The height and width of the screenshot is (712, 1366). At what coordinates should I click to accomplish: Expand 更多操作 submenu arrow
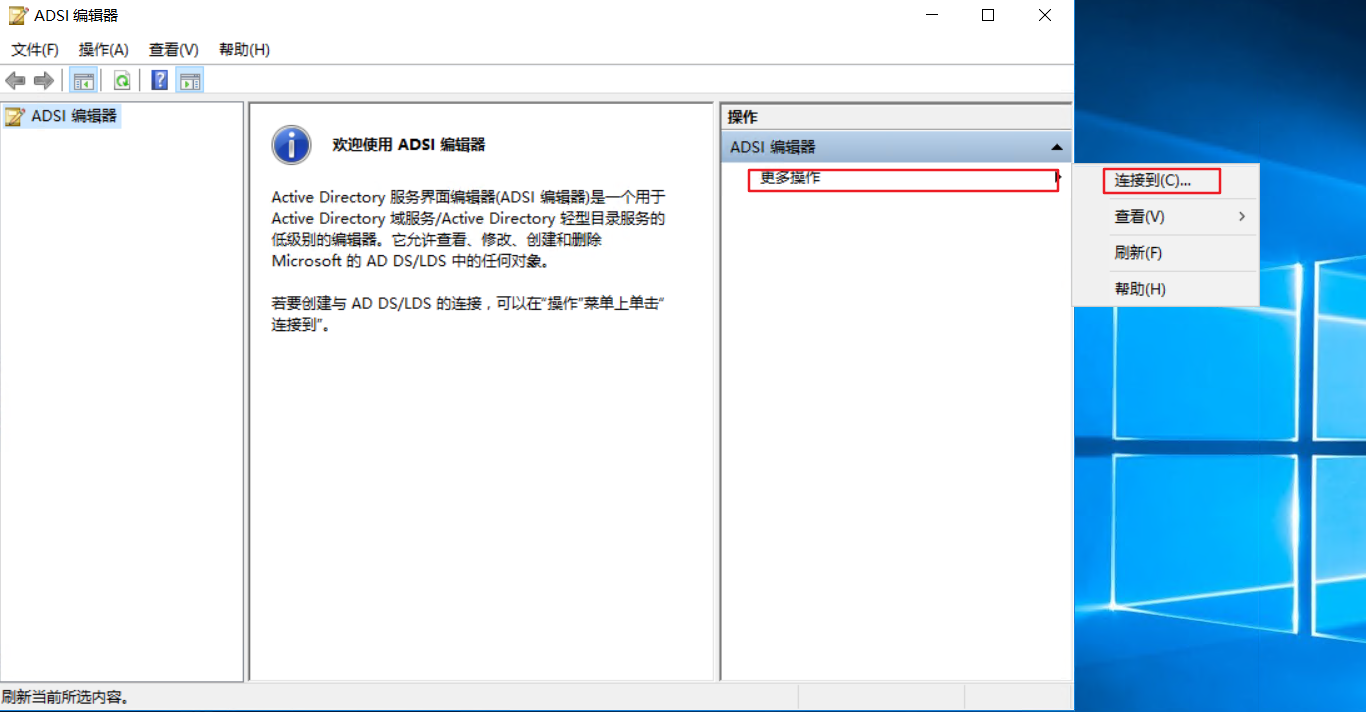[1058, 178]
